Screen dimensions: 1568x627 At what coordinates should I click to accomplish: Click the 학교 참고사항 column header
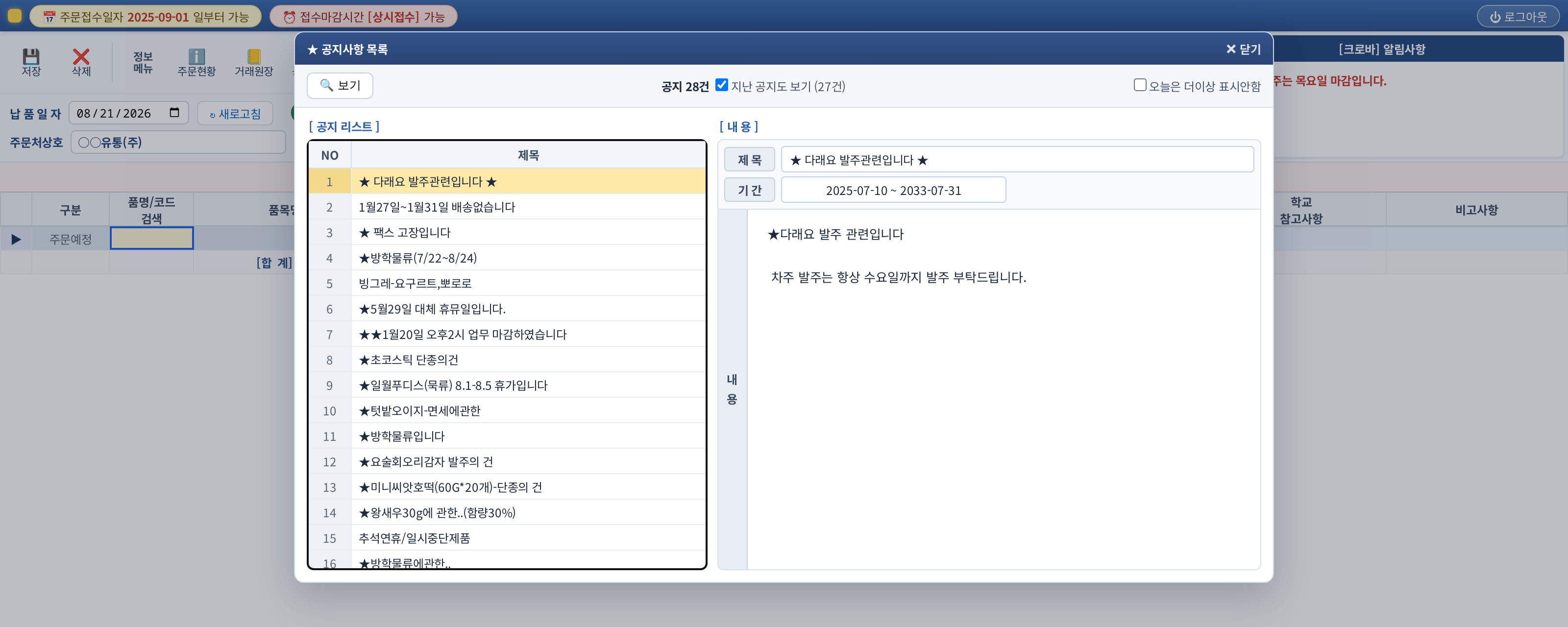1301,210
